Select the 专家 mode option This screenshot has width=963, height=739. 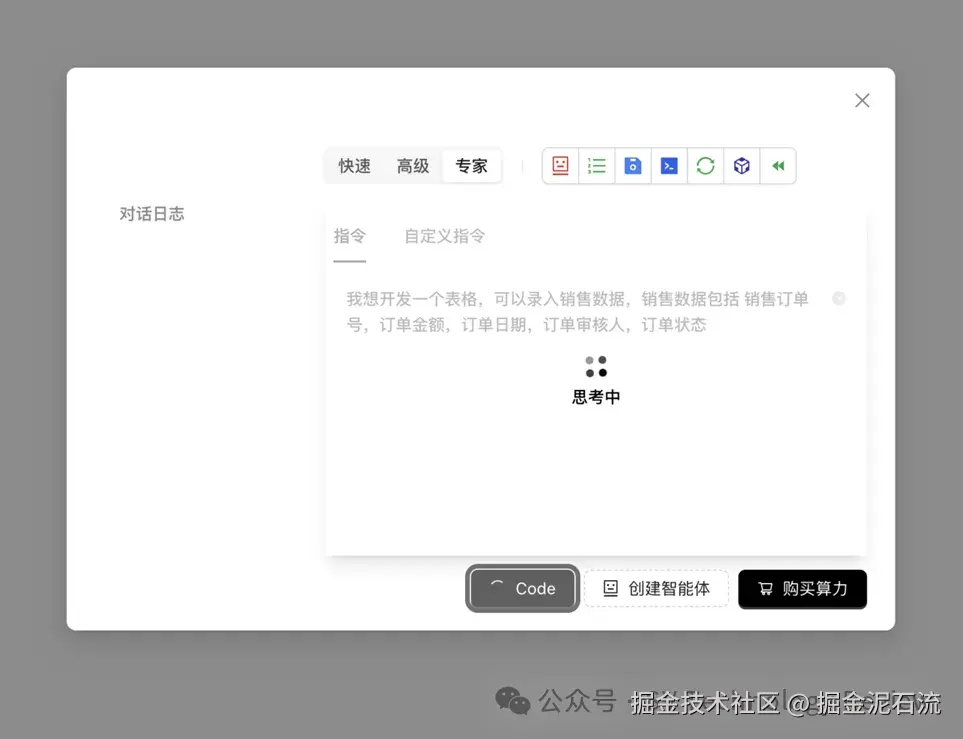click(471, 166)
